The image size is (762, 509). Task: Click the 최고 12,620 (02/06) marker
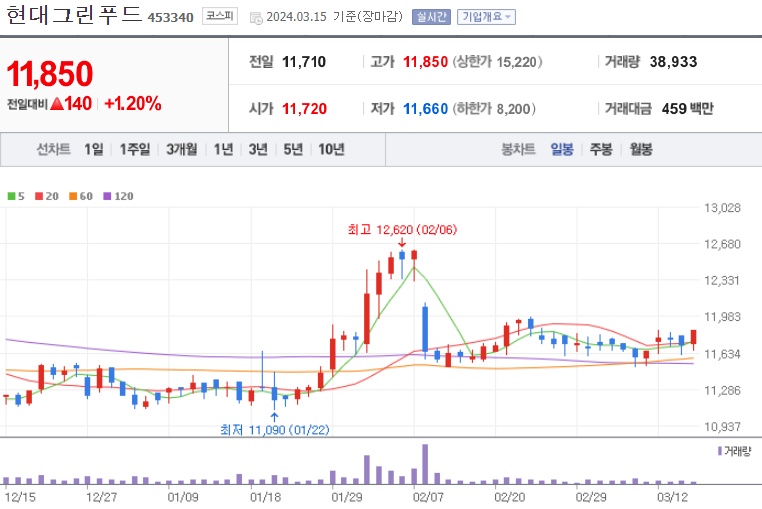402,229
